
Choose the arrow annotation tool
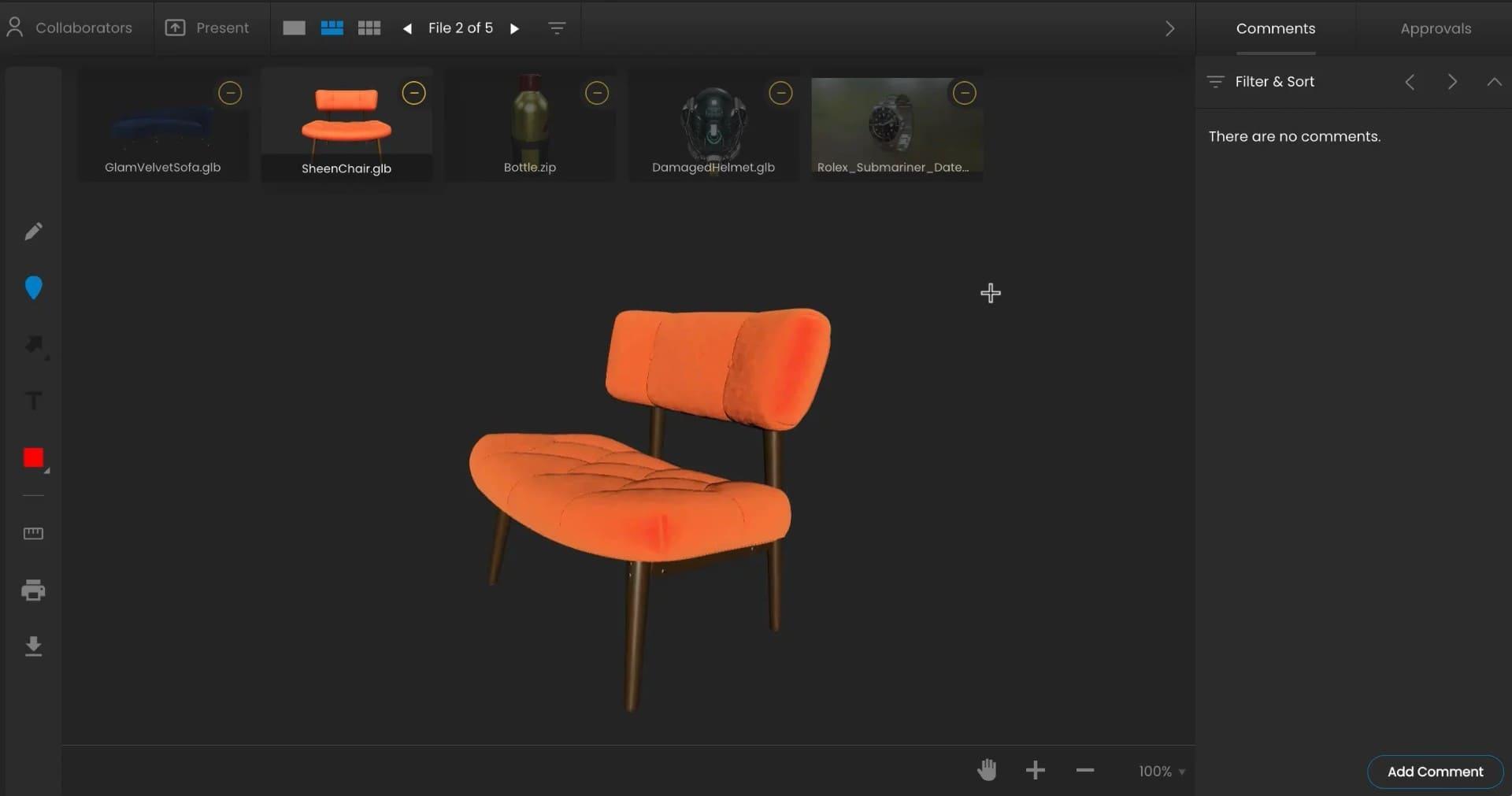34,345
